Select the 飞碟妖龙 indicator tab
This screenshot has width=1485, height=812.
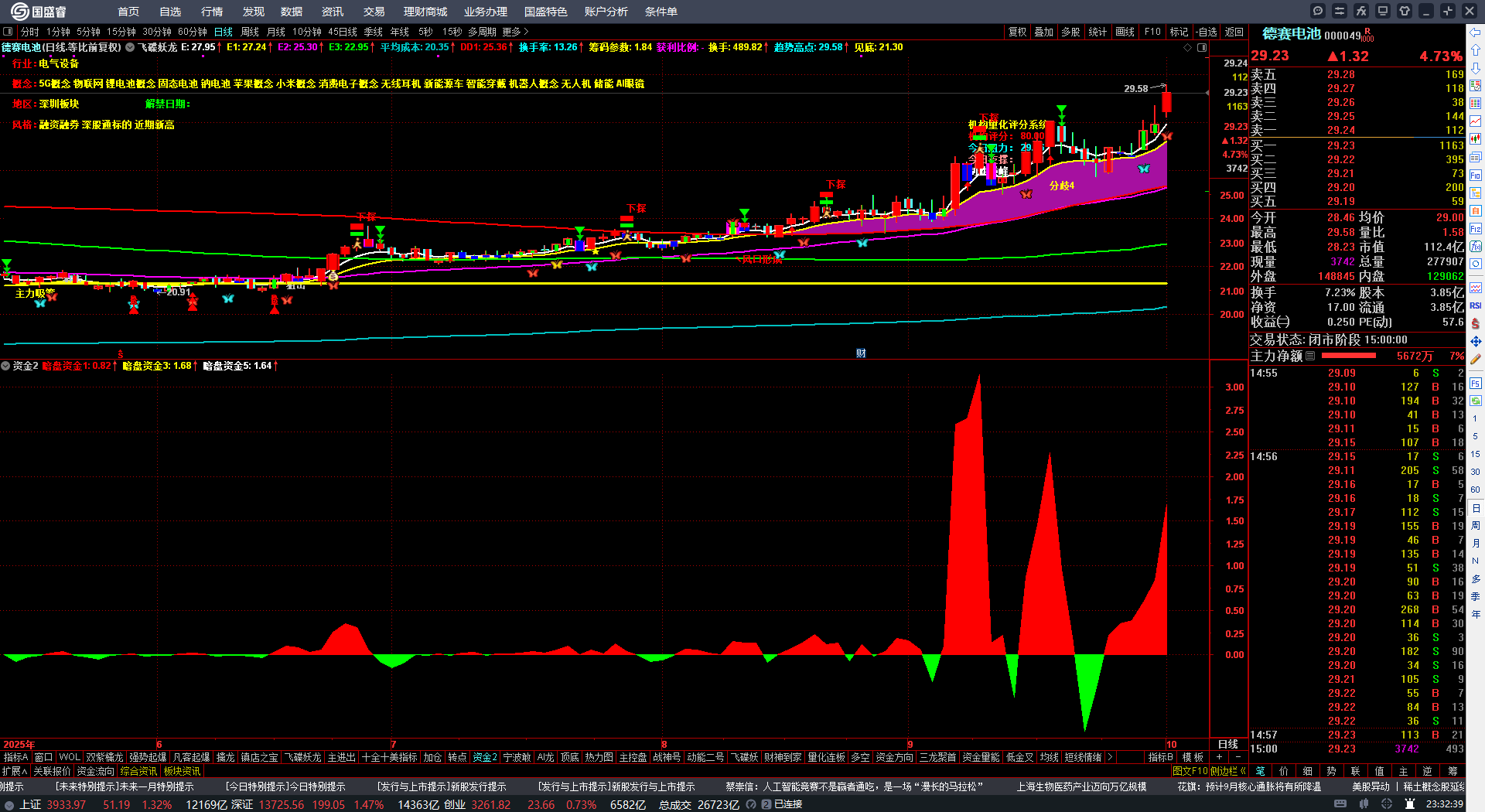coord(302,757)
